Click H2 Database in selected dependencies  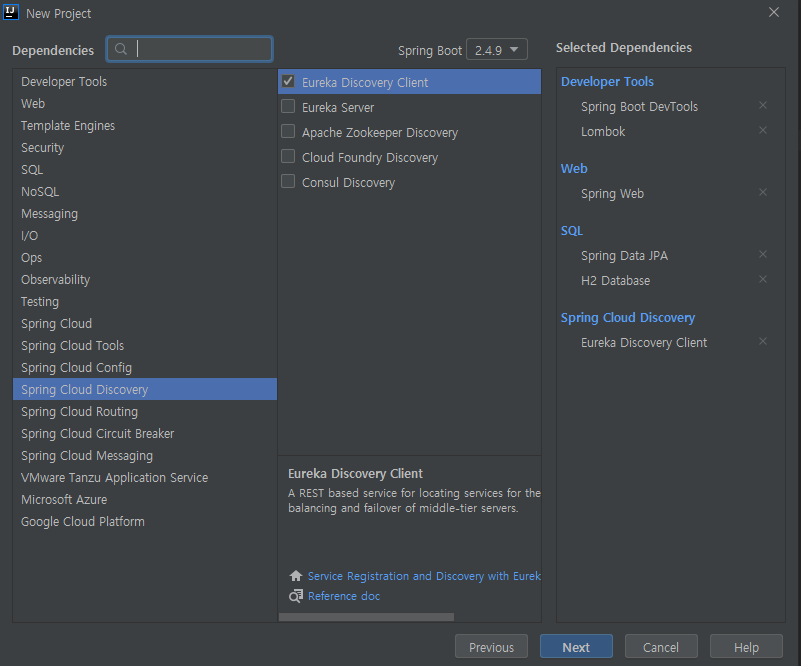click(x=616, y=280)
